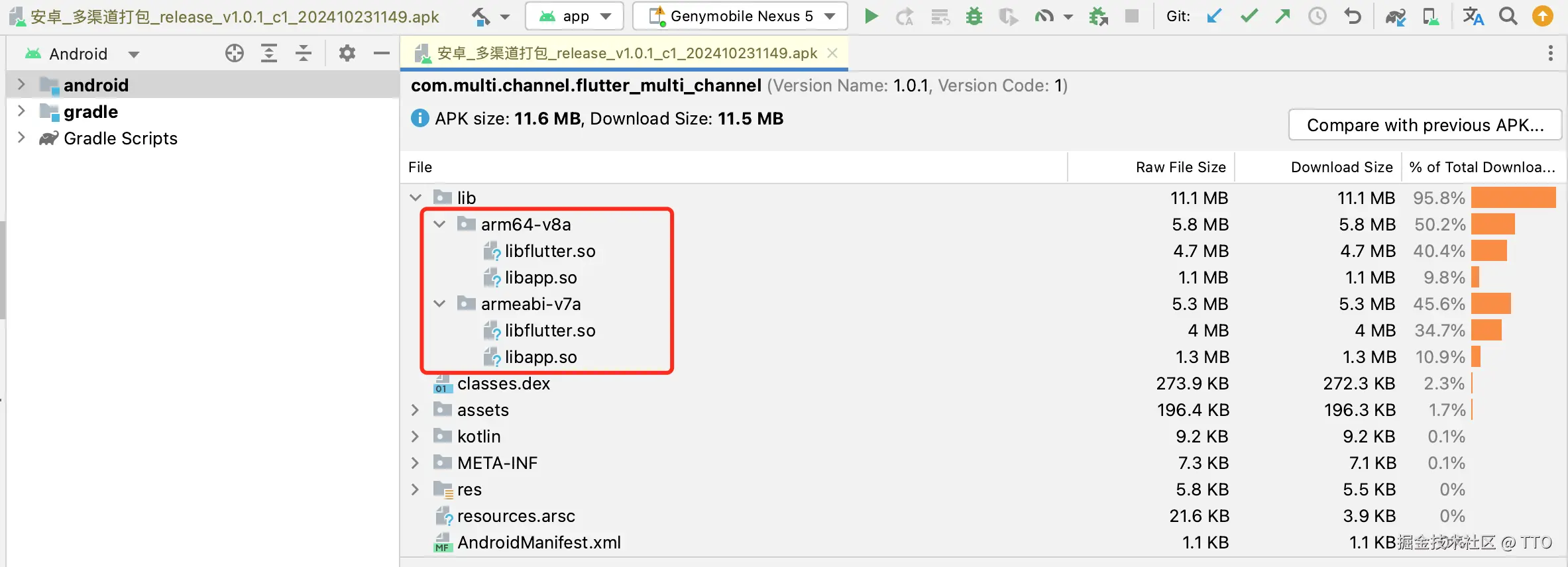Collapse the arm64-v8a folder
Image resolution: width=1568 pixels, height=567 pixels.
(439, 224)
